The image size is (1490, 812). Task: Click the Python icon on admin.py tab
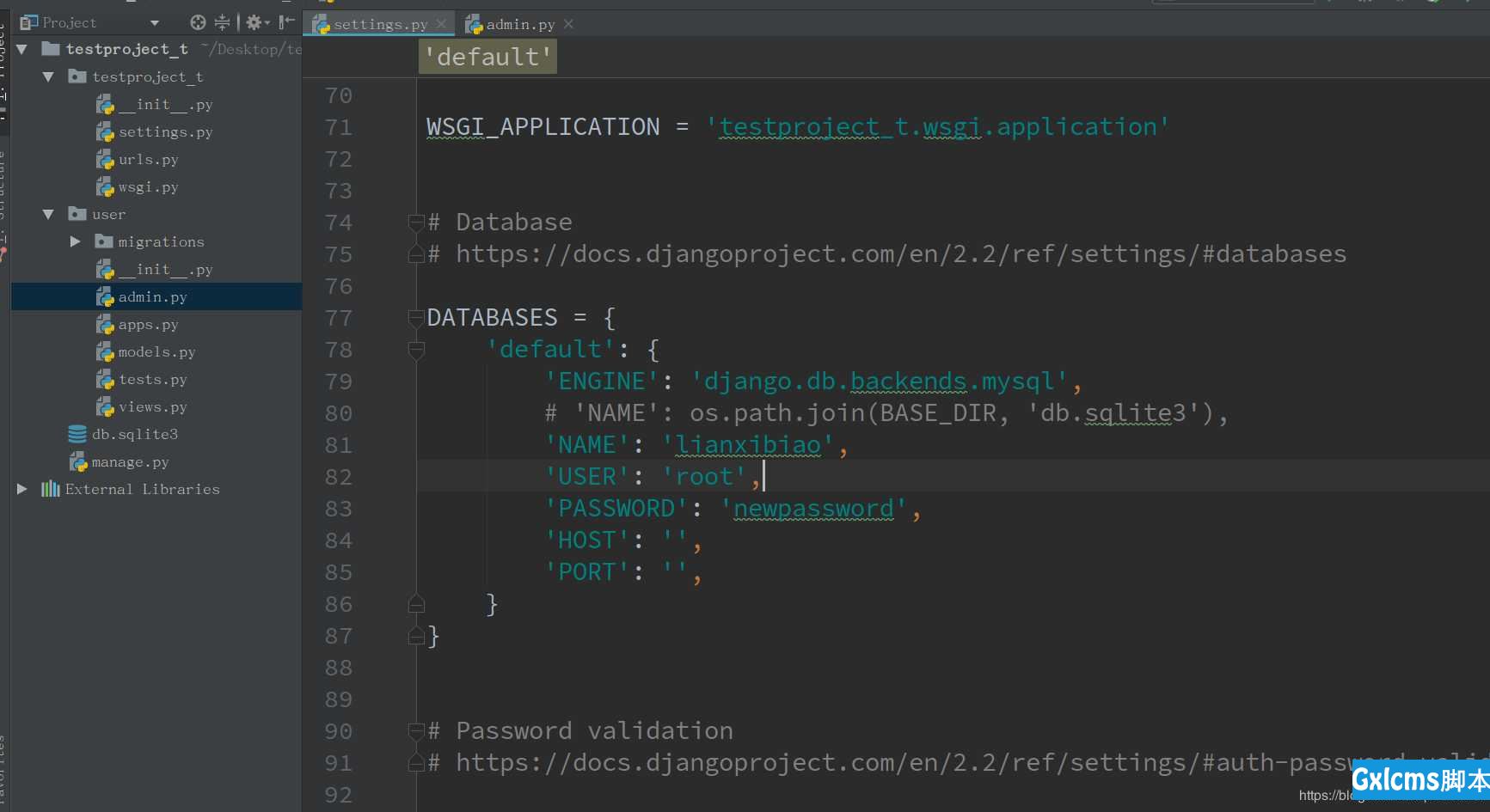point(474,25)
